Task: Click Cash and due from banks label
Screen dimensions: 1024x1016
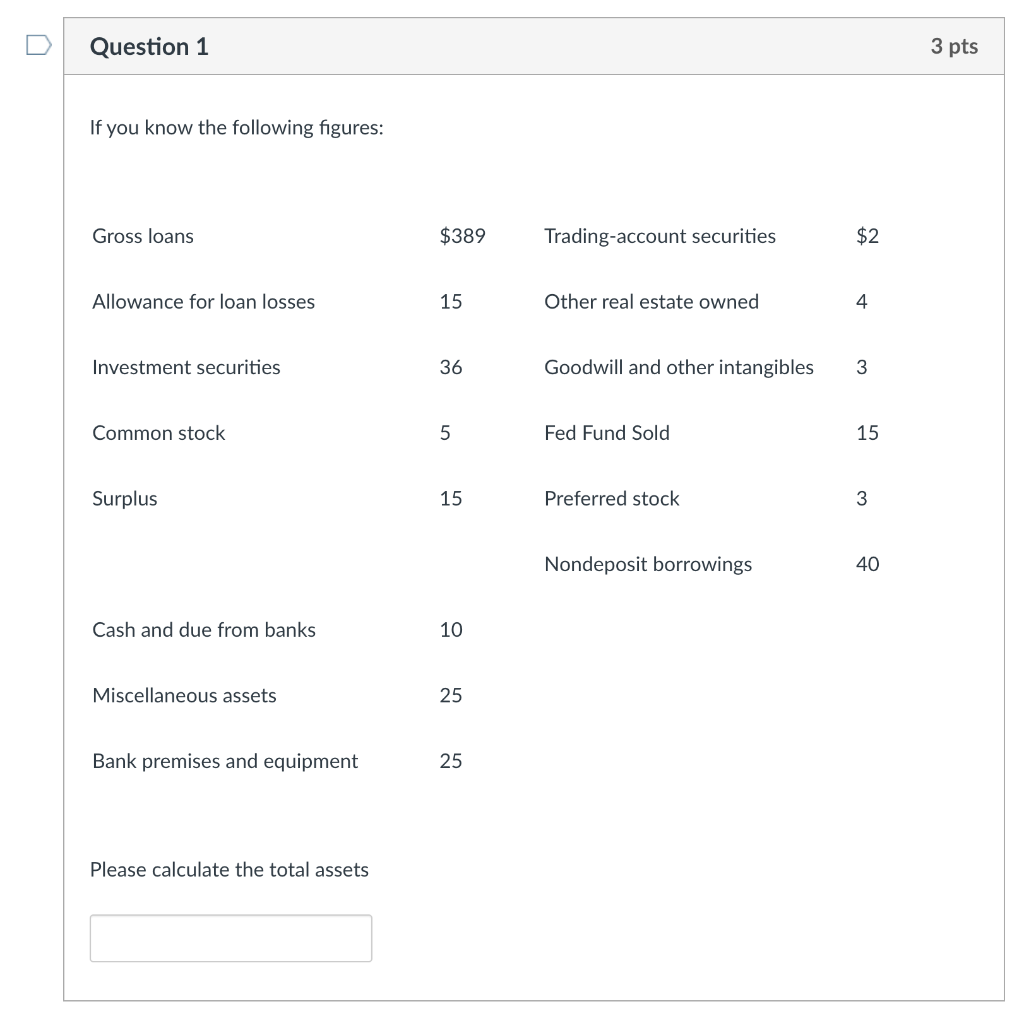Action: click(x=204, y=630)
